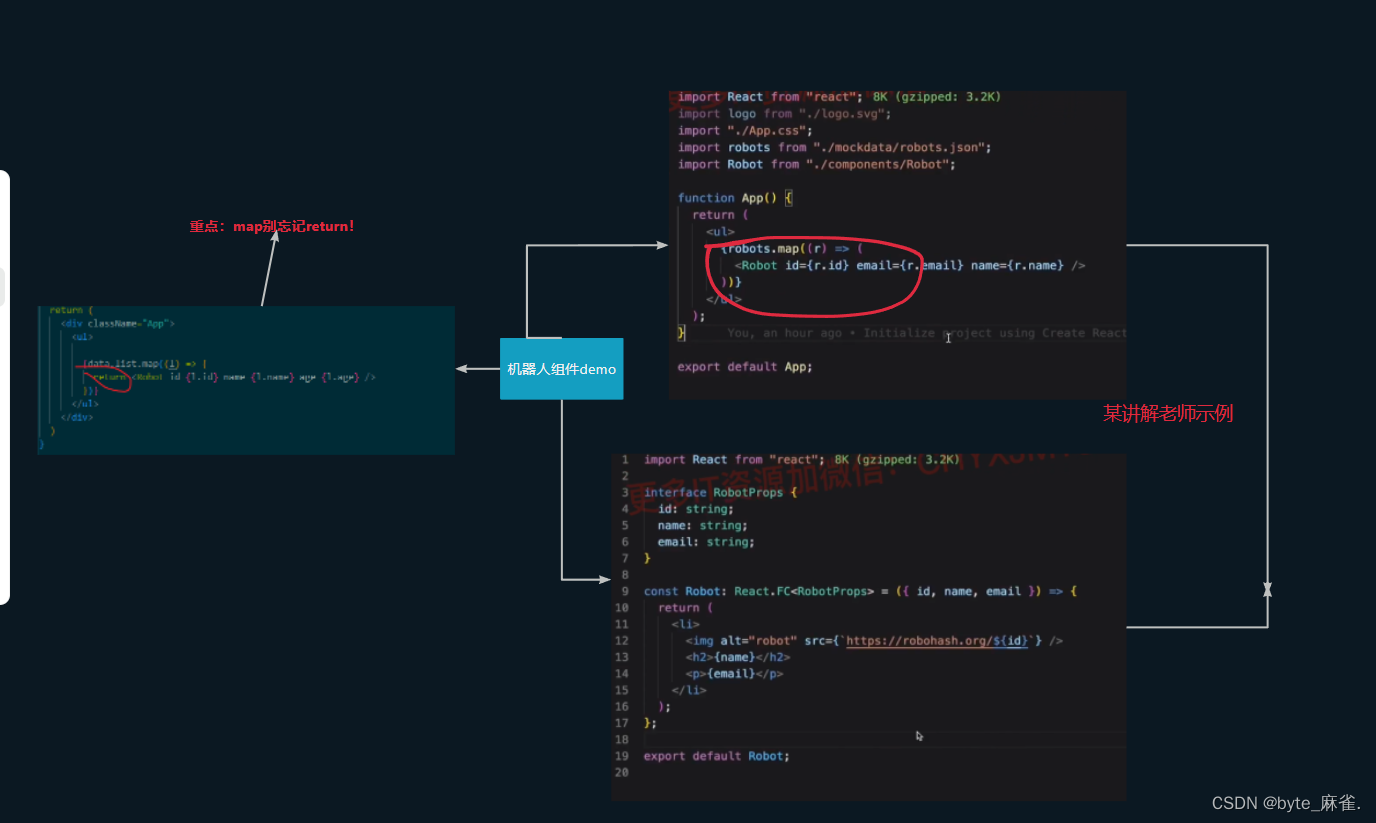The height and width of the screenshot is (823, 1376).
Task: Select the 机器人组件demo center node
Action: pos(561,369)
